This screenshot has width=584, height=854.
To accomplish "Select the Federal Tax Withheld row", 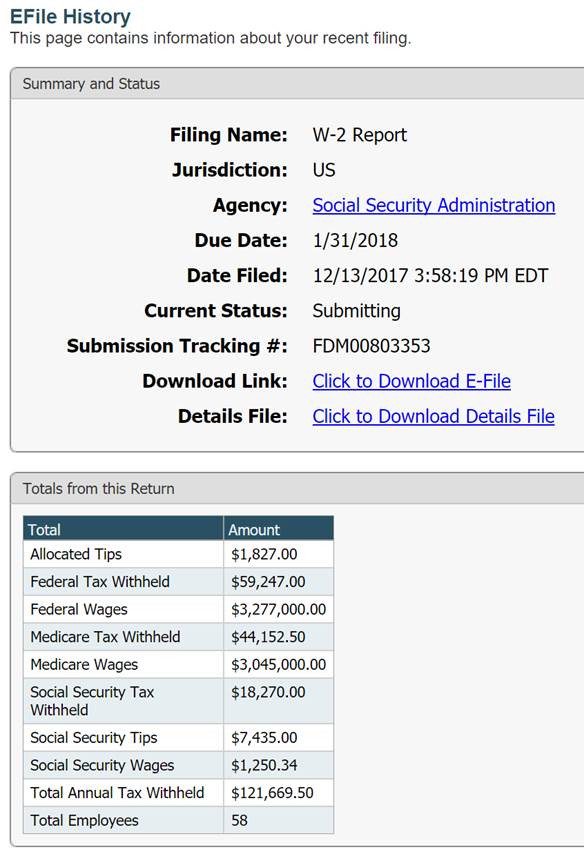I will tap(178, 582).
